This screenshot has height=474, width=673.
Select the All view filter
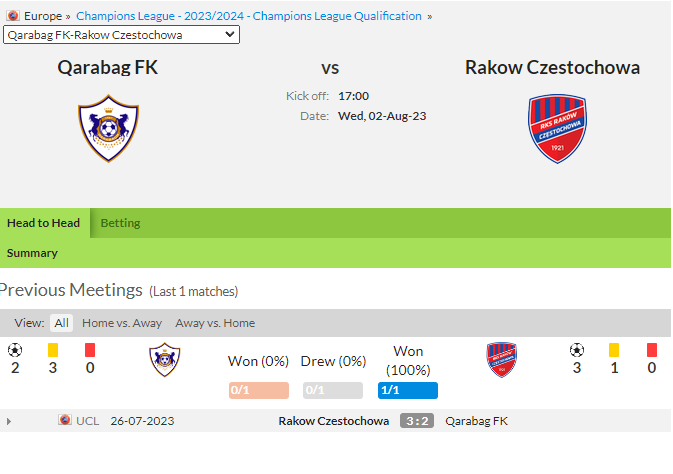(61, 323)
